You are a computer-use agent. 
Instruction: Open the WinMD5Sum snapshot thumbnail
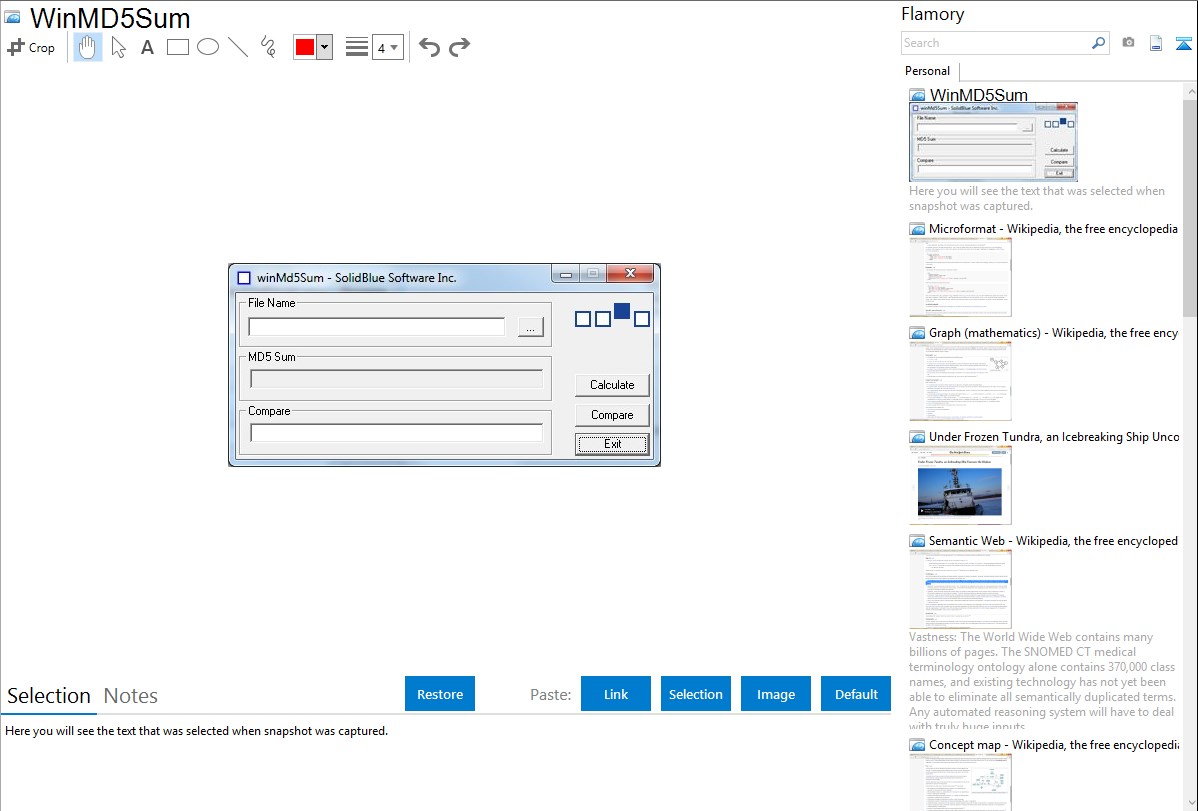coord(993,142)
